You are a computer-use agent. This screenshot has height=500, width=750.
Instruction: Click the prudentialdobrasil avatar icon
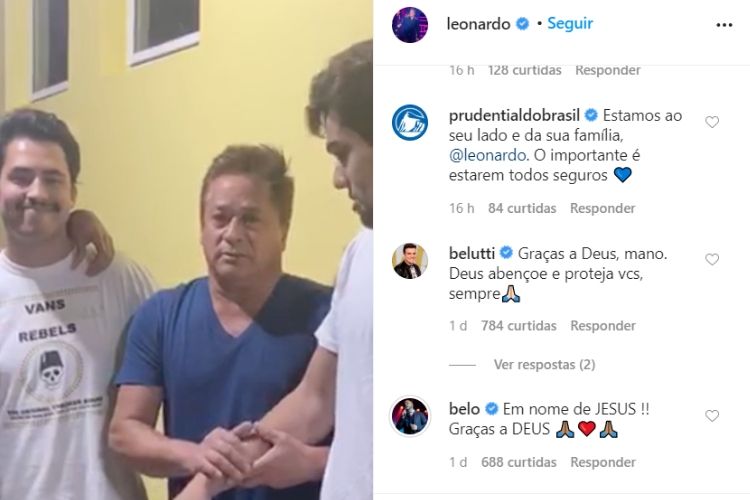410,122
